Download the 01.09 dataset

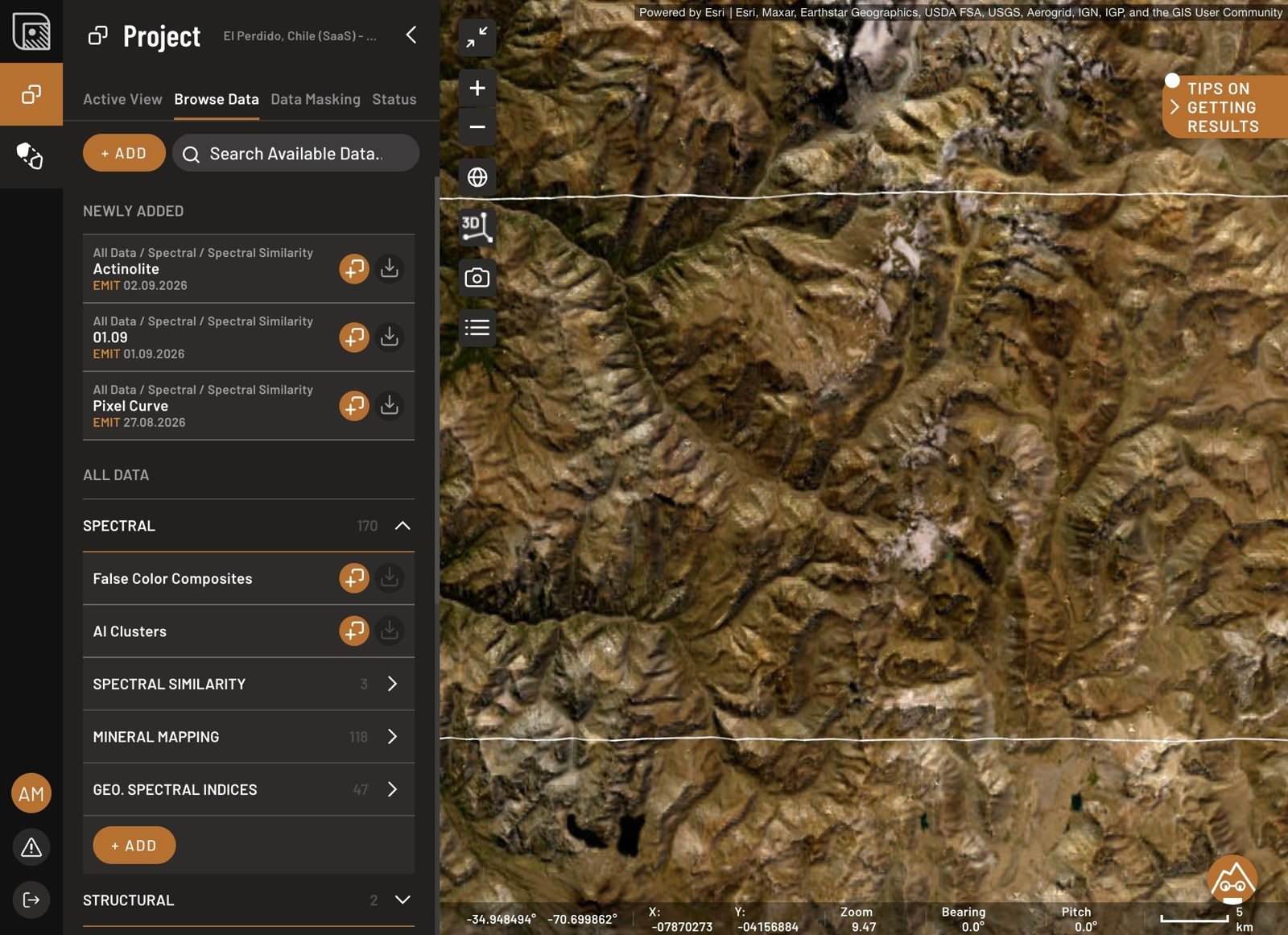[390, 337]
